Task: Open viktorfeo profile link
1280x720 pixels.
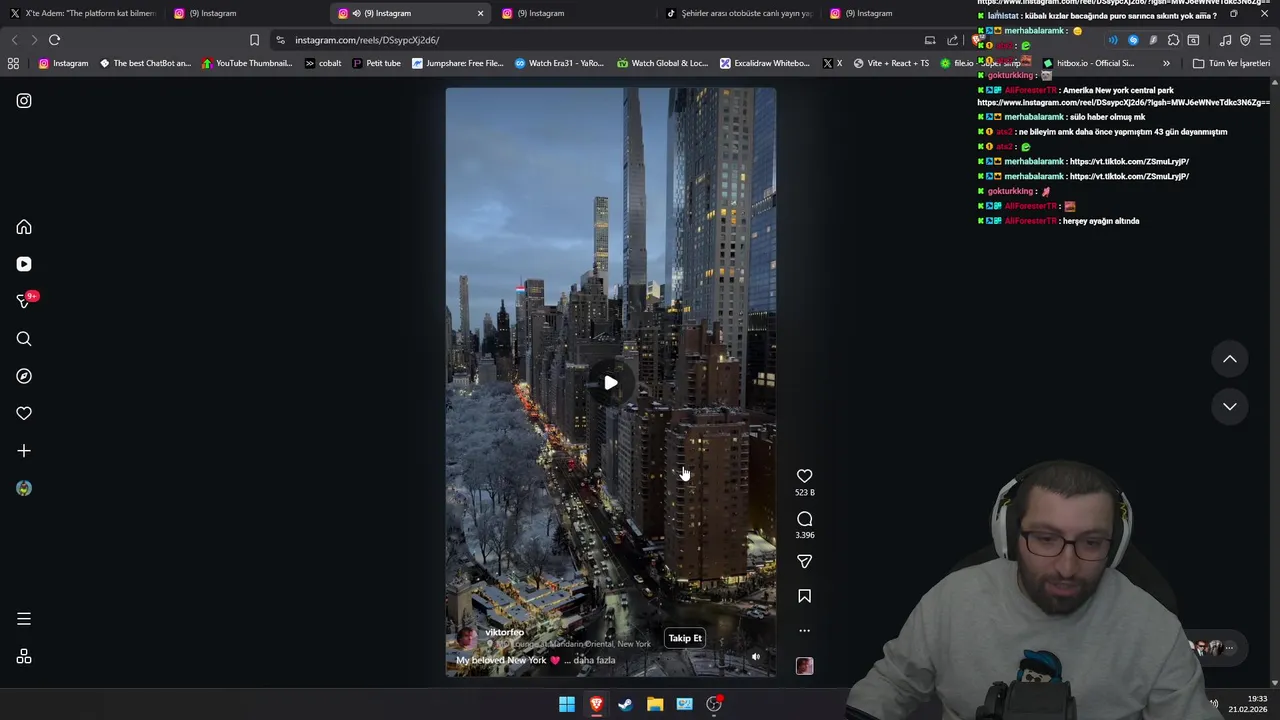Action: coord(504,632)
